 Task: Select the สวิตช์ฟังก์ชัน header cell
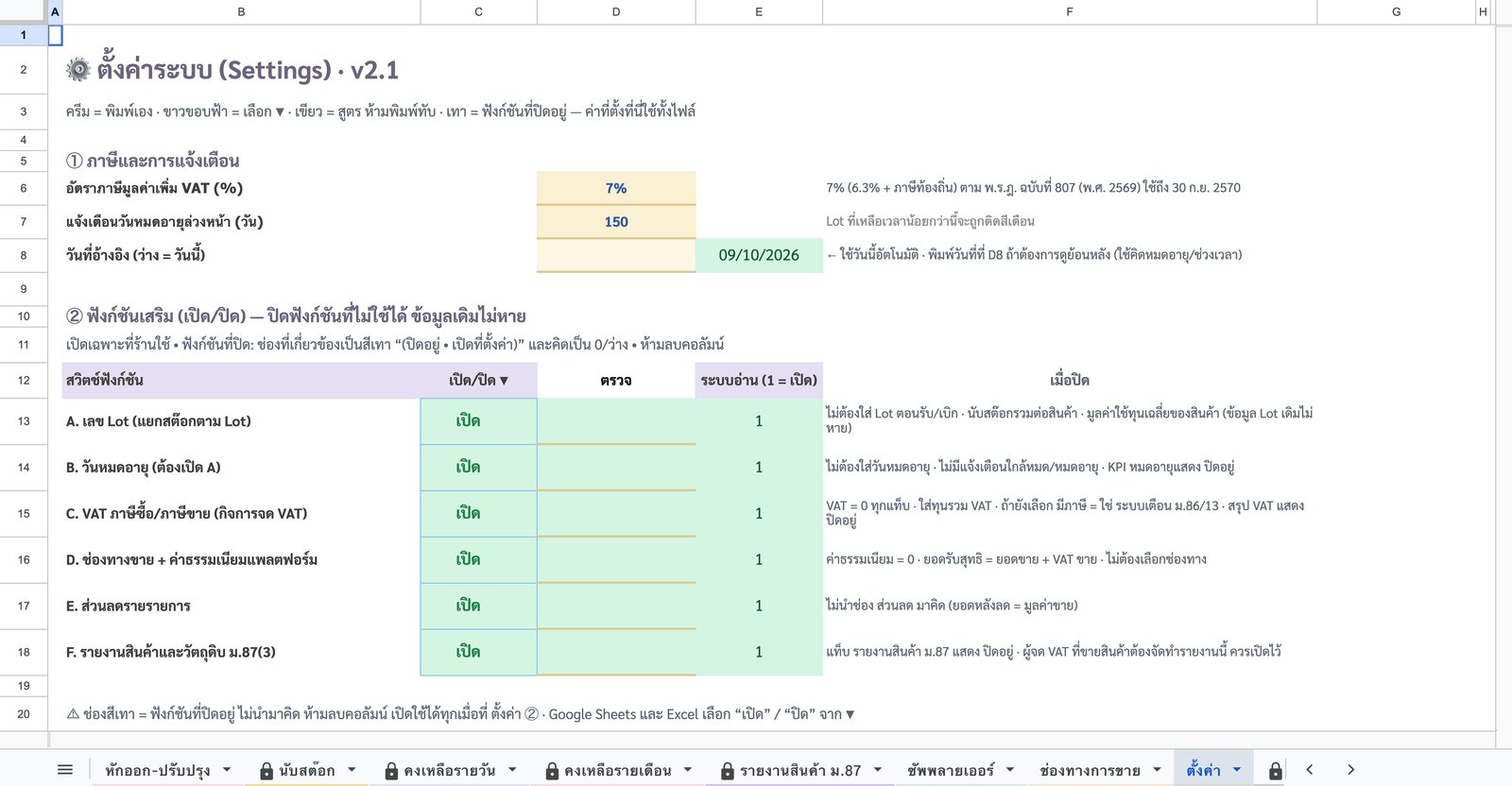click(241, 380)
